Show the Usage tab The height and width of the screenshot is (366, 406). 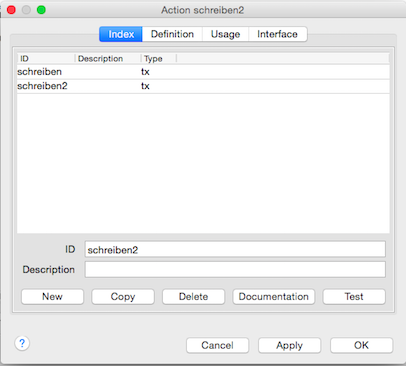(225, 34)
